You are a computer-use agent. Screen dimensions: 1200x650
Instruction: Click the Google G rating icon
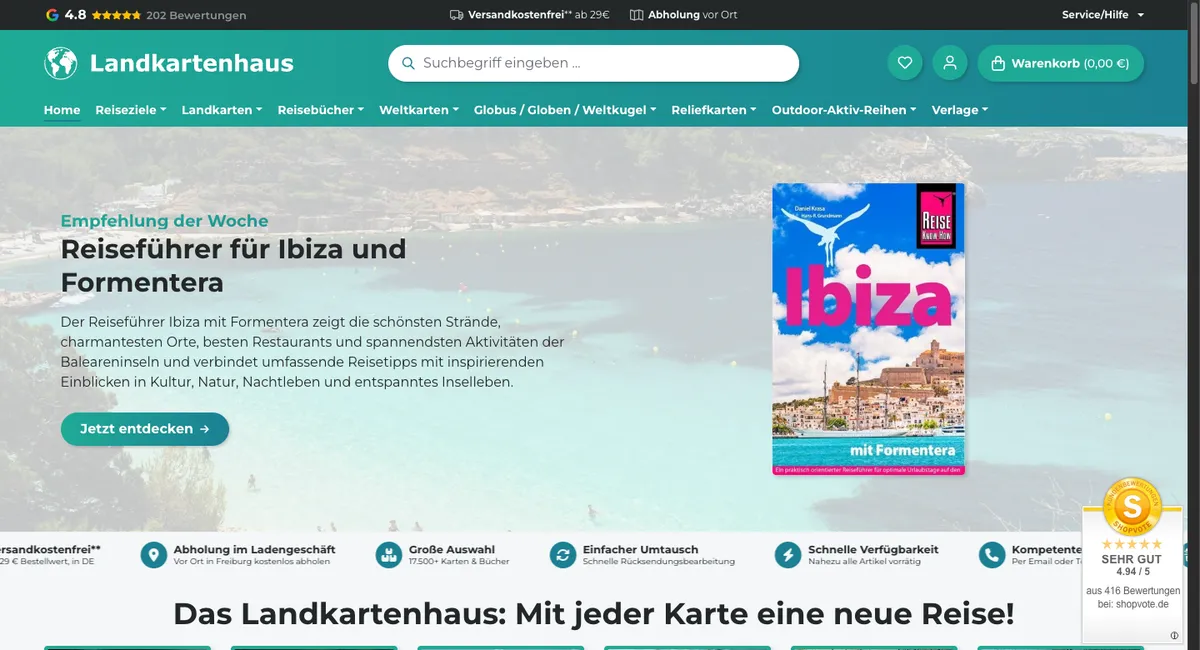click(x=52, y=15)
